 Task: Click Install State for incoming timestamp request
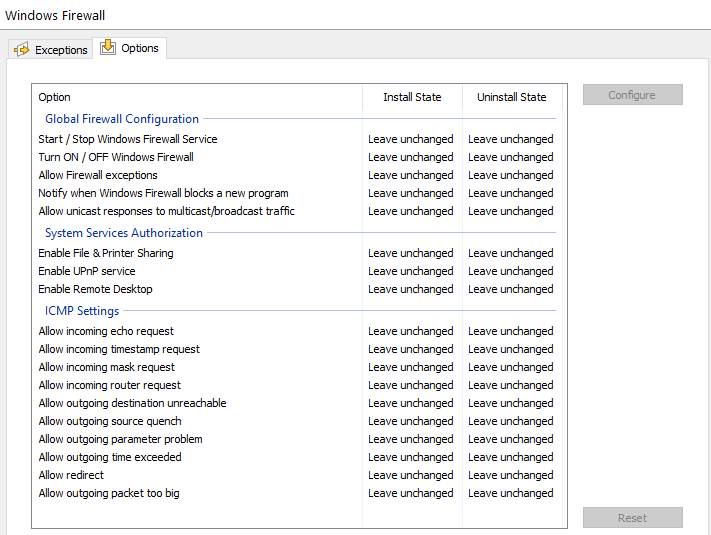pos(411,349)
